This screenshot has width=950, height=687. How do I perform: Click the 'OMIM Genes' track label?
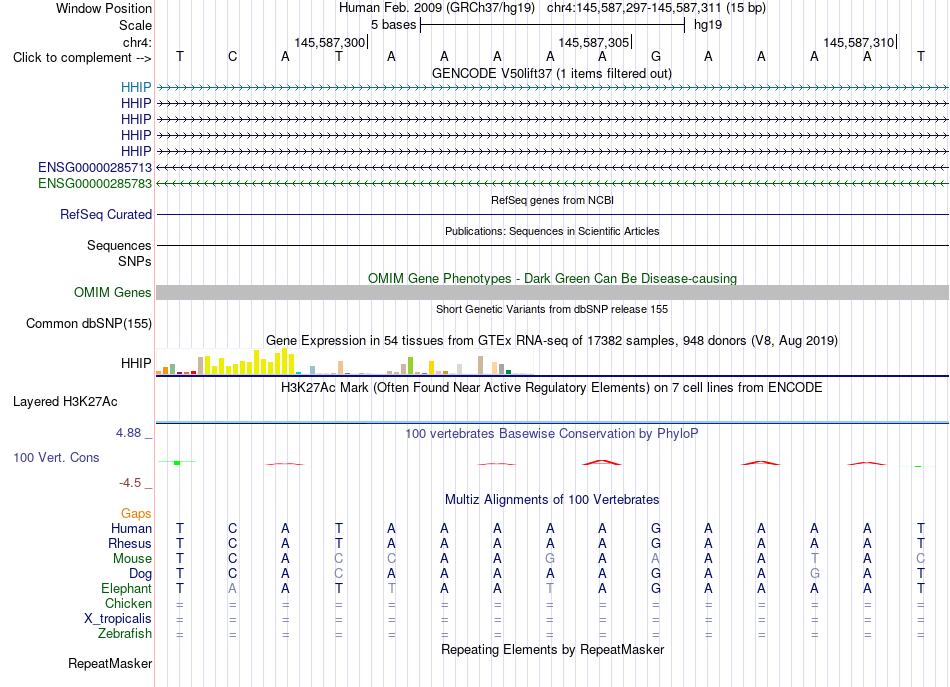[x=112, y=293]
